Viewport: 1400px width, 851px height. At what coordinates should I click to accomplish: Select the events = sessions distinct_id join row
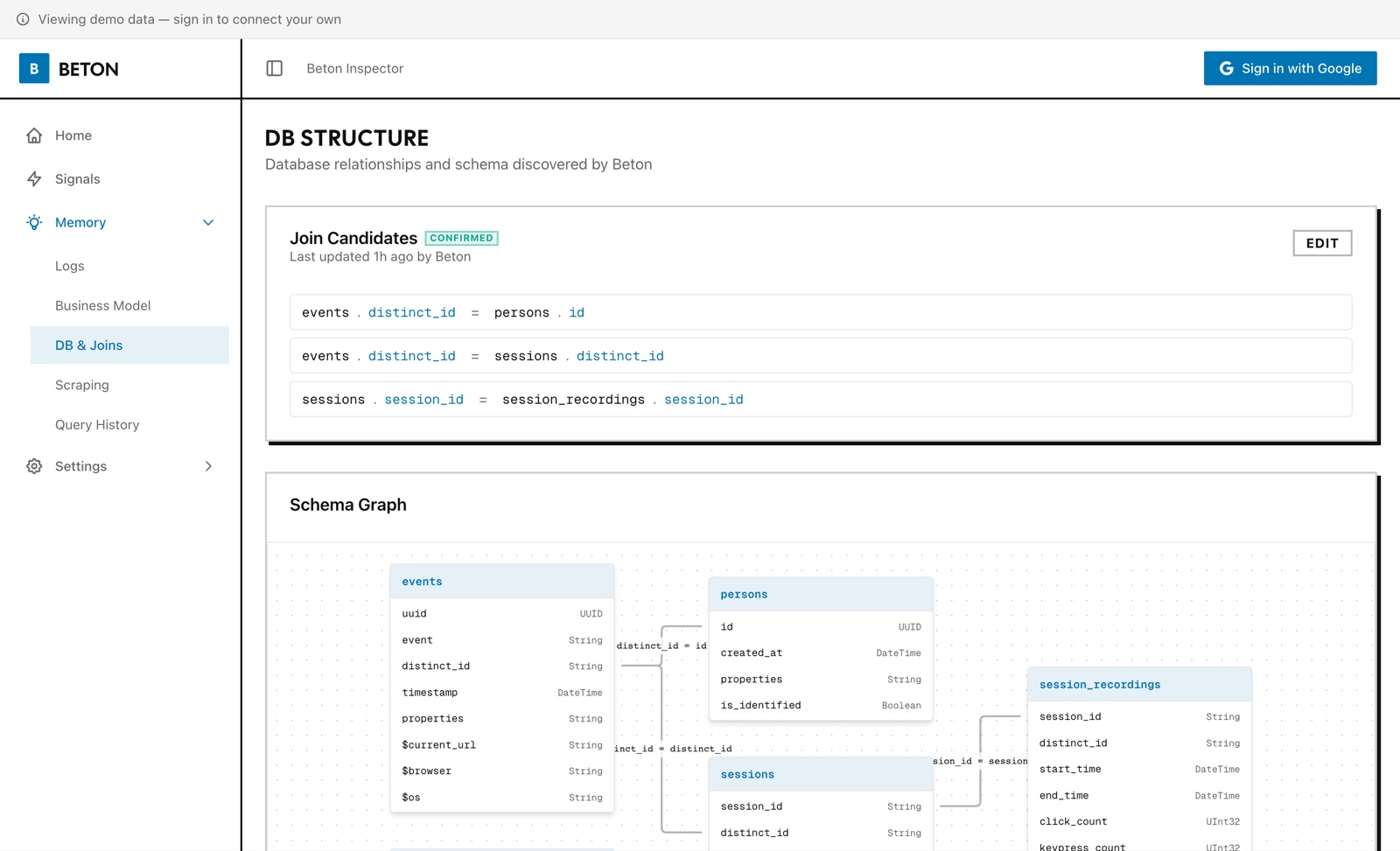(820, 356)
